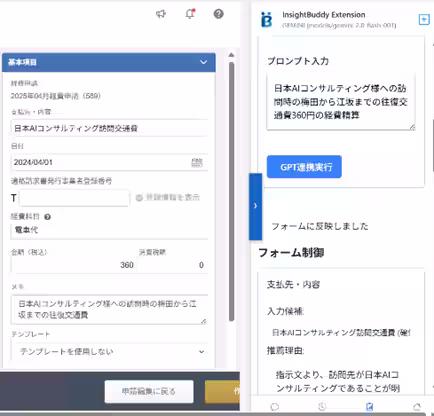The image size is (434, 416).
Task: Collapse the side panel with blue arrow tab
Action: [x=255, y=206]
